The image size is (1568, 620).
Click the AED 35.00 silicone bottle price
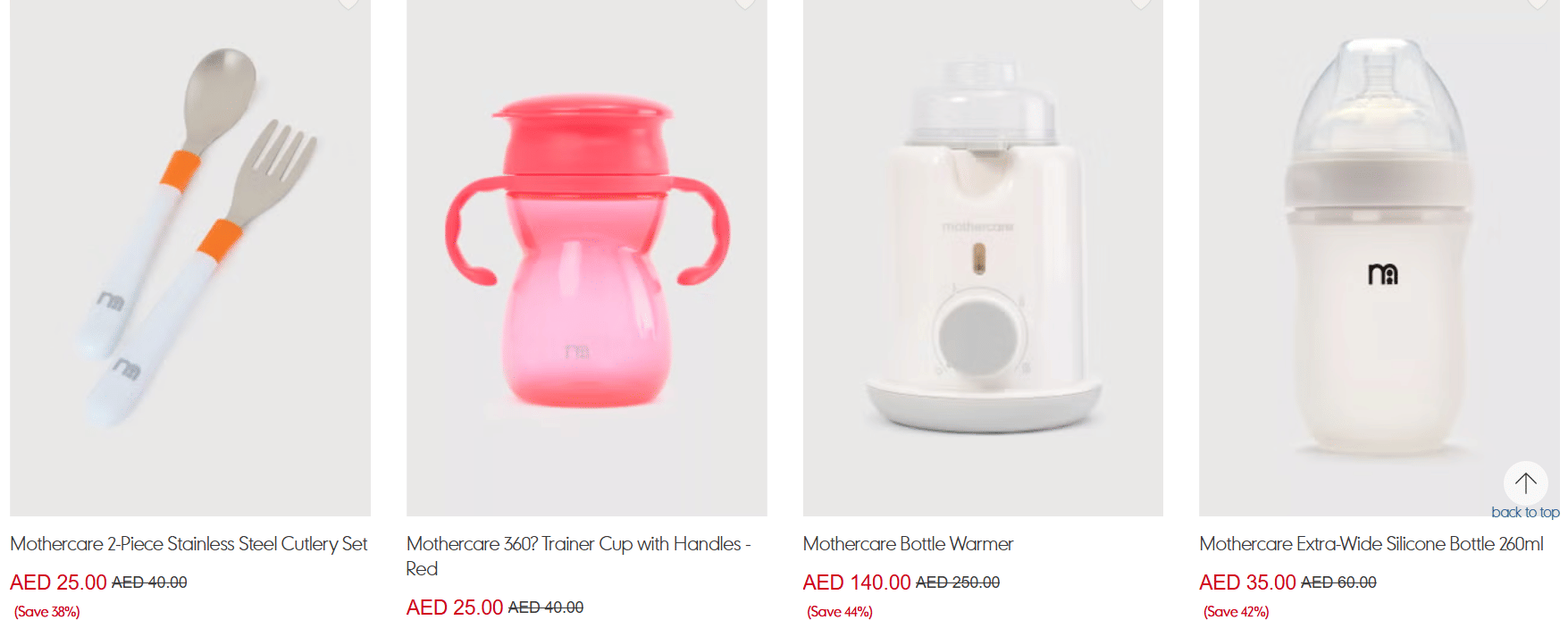click(x=1247, y=582)
